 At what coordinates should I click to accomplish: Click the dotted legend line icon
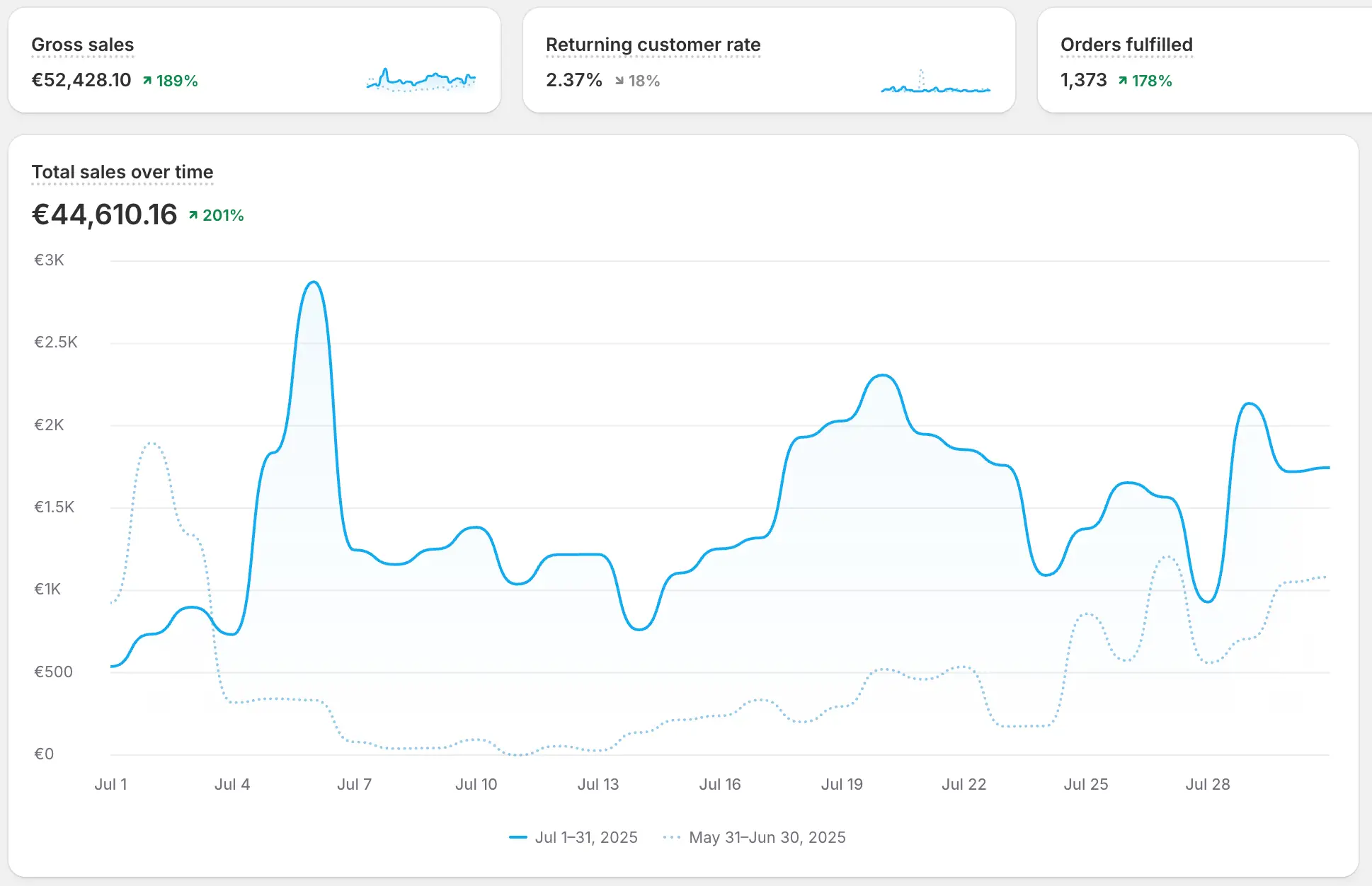(x=671, y=837)
